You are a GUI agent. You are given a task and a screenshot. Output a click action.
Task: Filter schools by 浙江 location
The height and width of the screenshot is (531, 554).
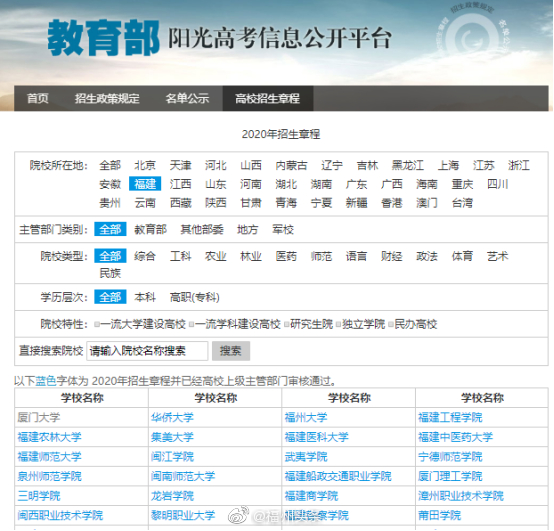(519, 165)
